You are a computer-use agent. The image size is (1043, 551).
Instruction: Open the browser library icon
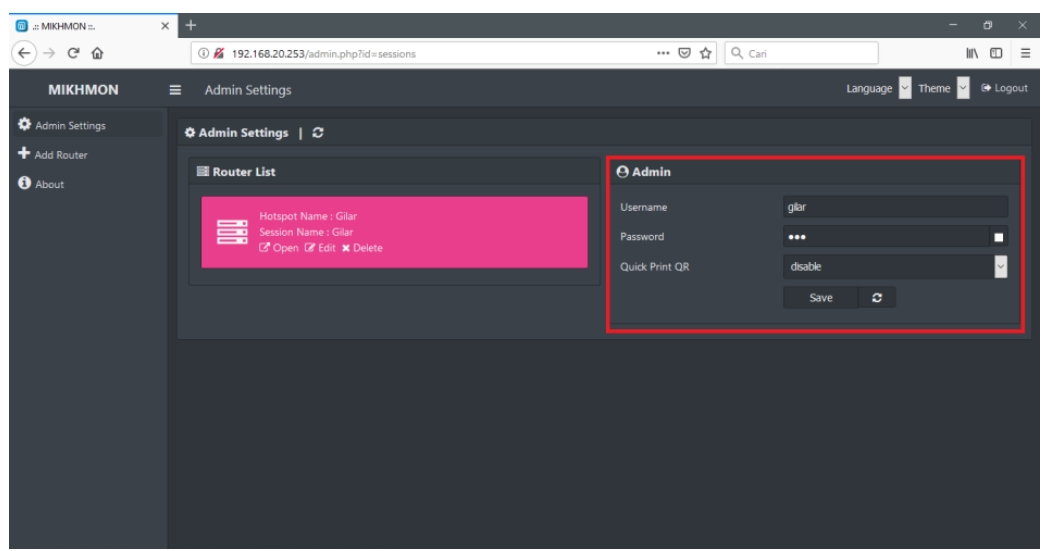tap(972, 53)
